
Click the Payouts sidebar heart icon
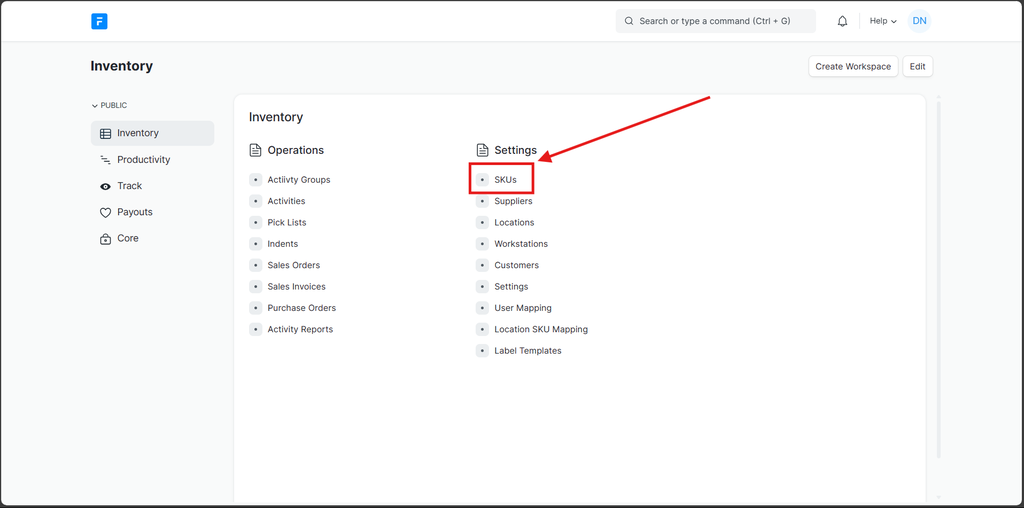coord(105,213)
